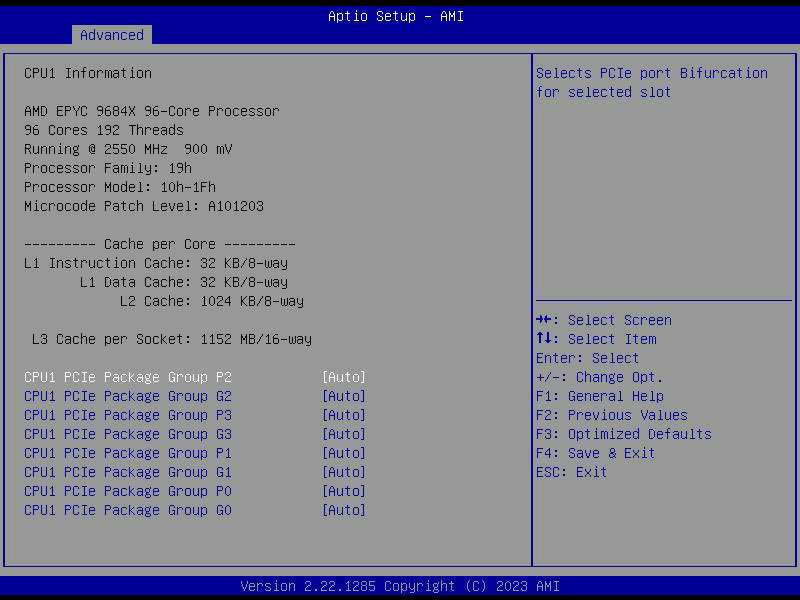Click "L3 Cache per Socket: 1152 MB/16-way" line
The image size is (800, 600).
[x=172, y=339]
